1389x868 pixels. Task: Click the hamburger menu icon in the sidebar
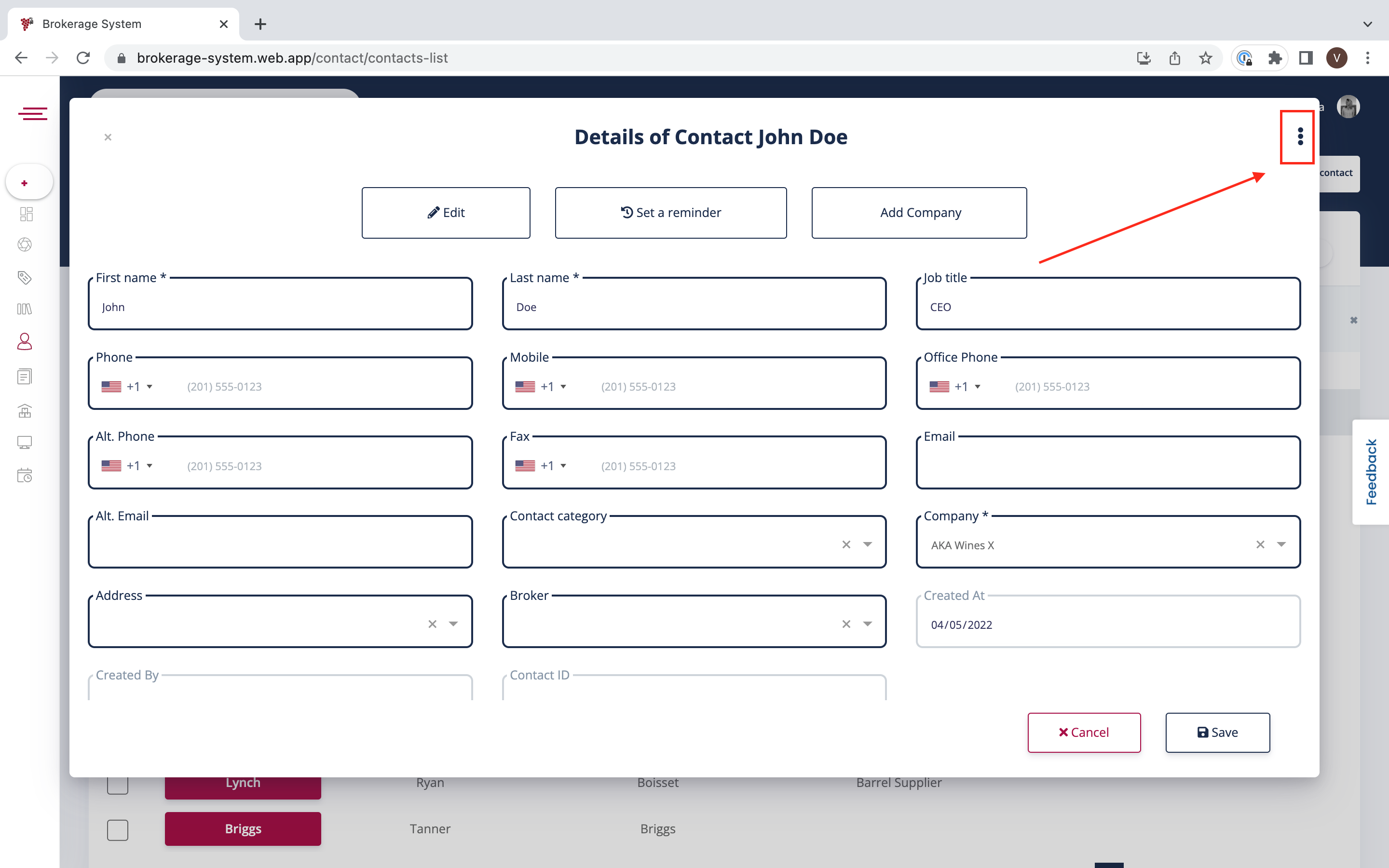[33, 114]
